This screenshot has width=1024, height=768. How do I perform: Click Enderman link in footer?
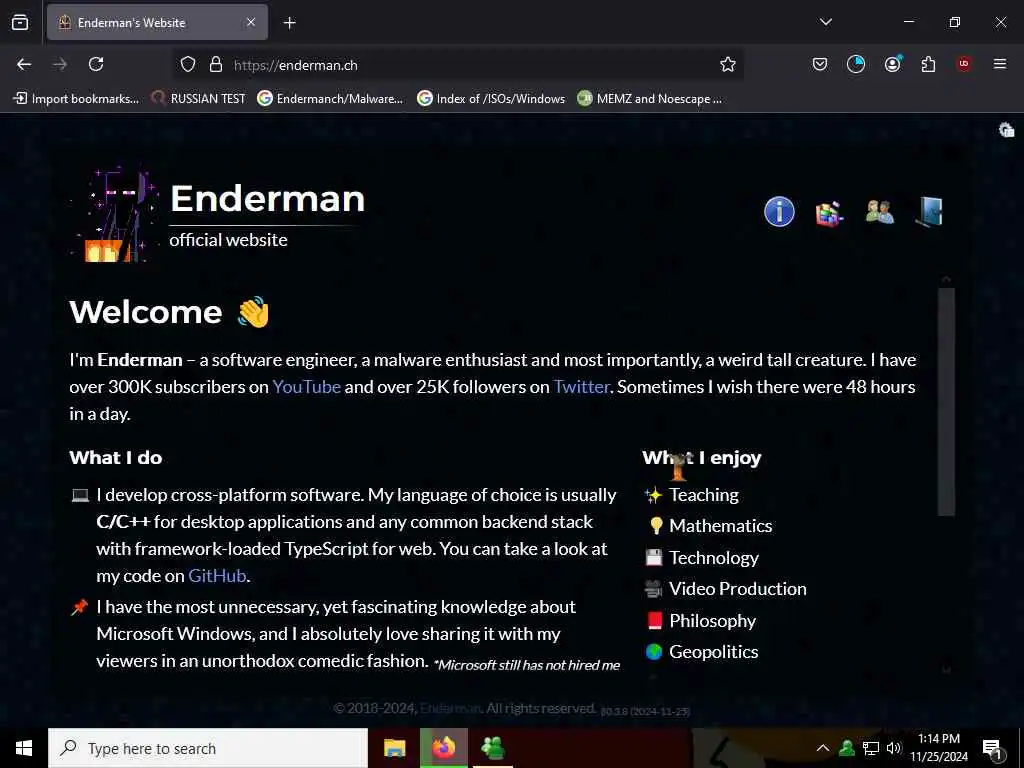pos(451,708)
